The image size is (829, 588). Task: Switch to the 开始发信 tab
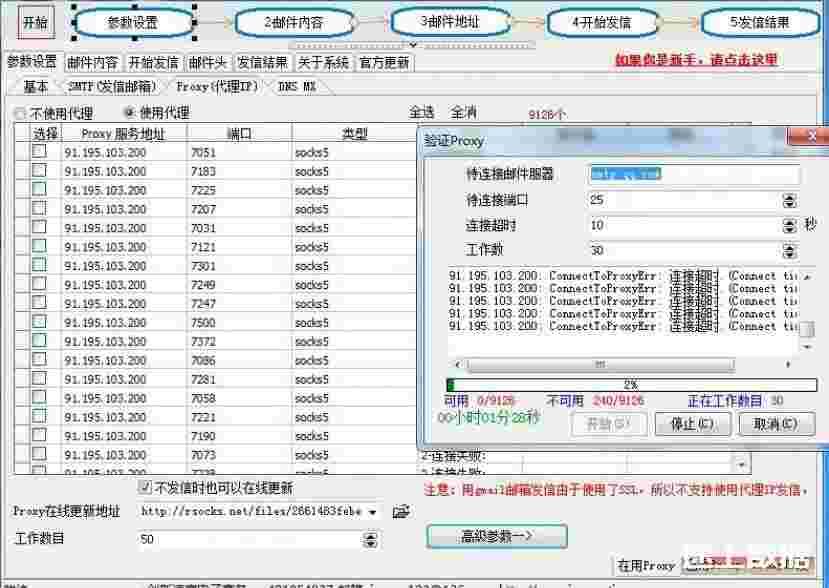[x=153, y=63]
